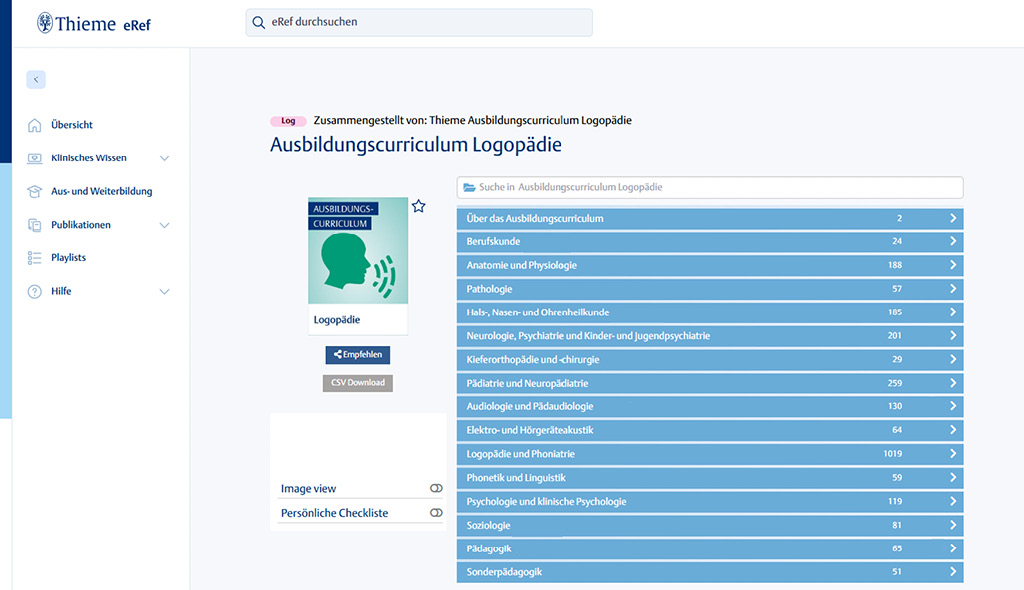The height and width of the screenshot is (590, 1024).
Task: Open the Soziologie section
Action: (x=710, y=525)
